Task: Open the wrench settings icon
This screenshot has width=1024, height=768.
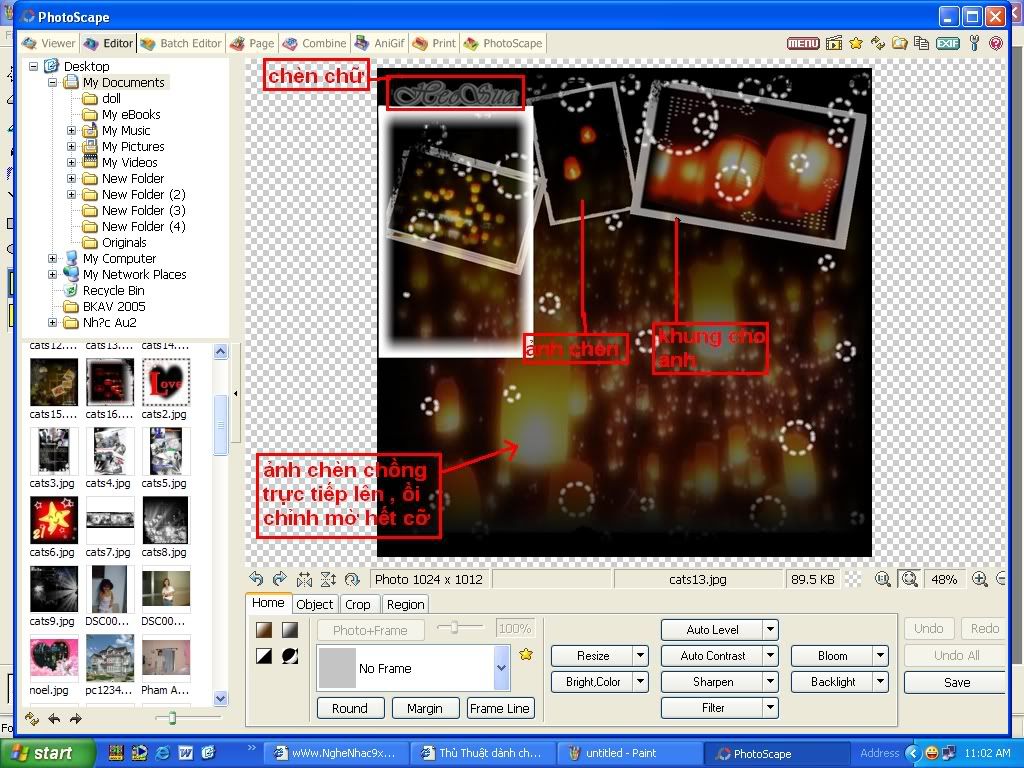Action: pos(972,43)
